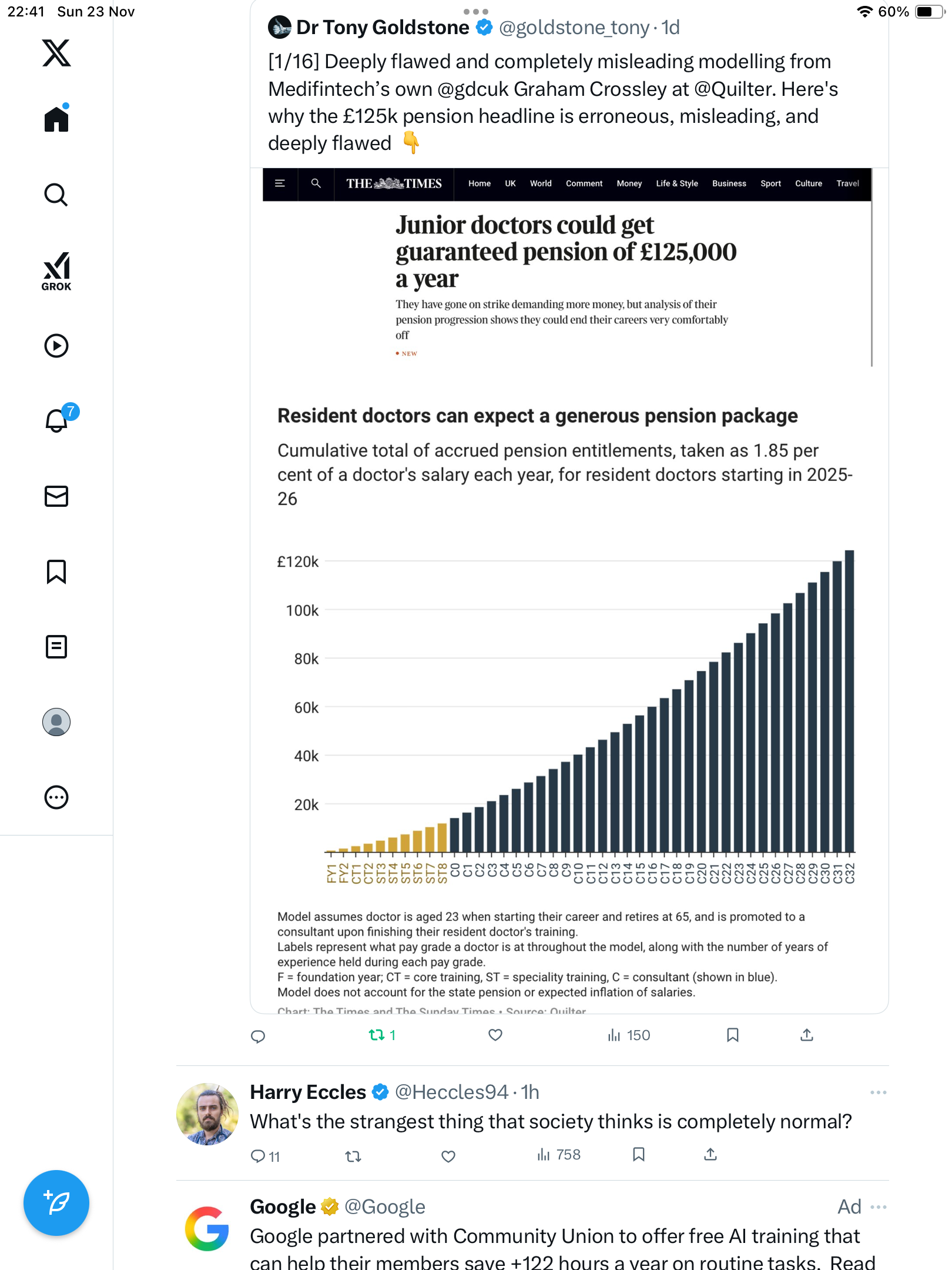Open the video play tab icon
The width and height of the screenshot is (952, 1270).
click(56, 346)
